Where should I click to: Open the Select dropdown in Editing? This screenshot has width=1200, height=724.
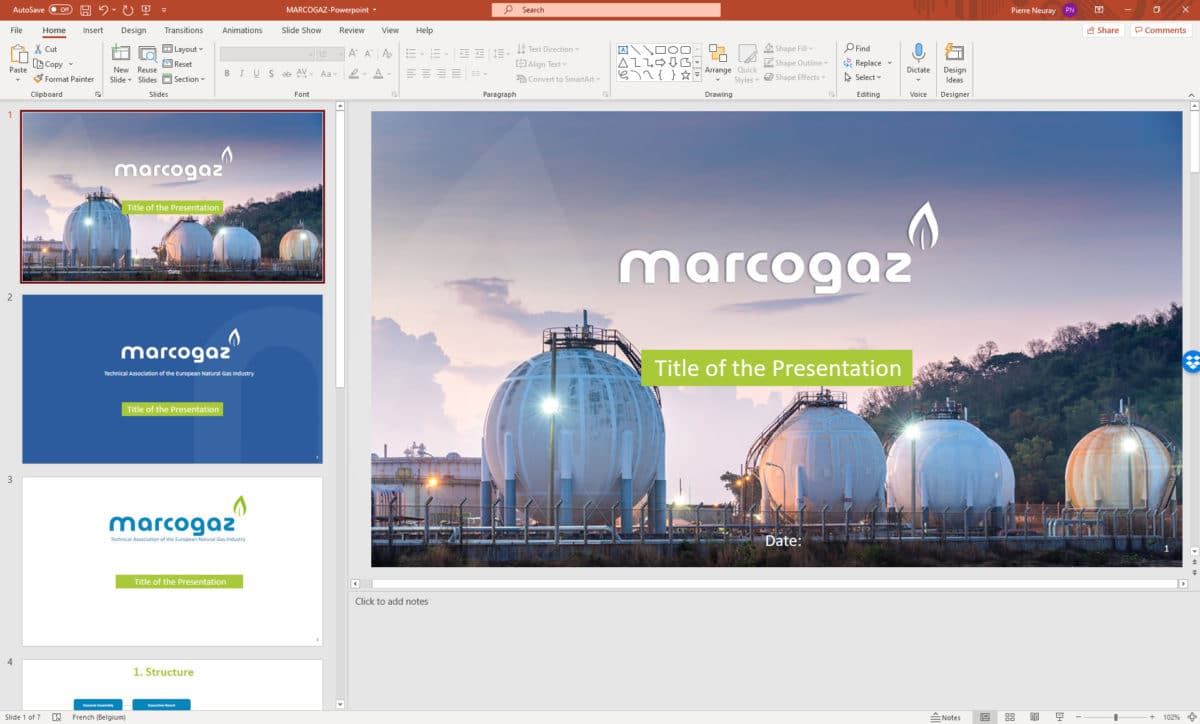pos(862,77)
